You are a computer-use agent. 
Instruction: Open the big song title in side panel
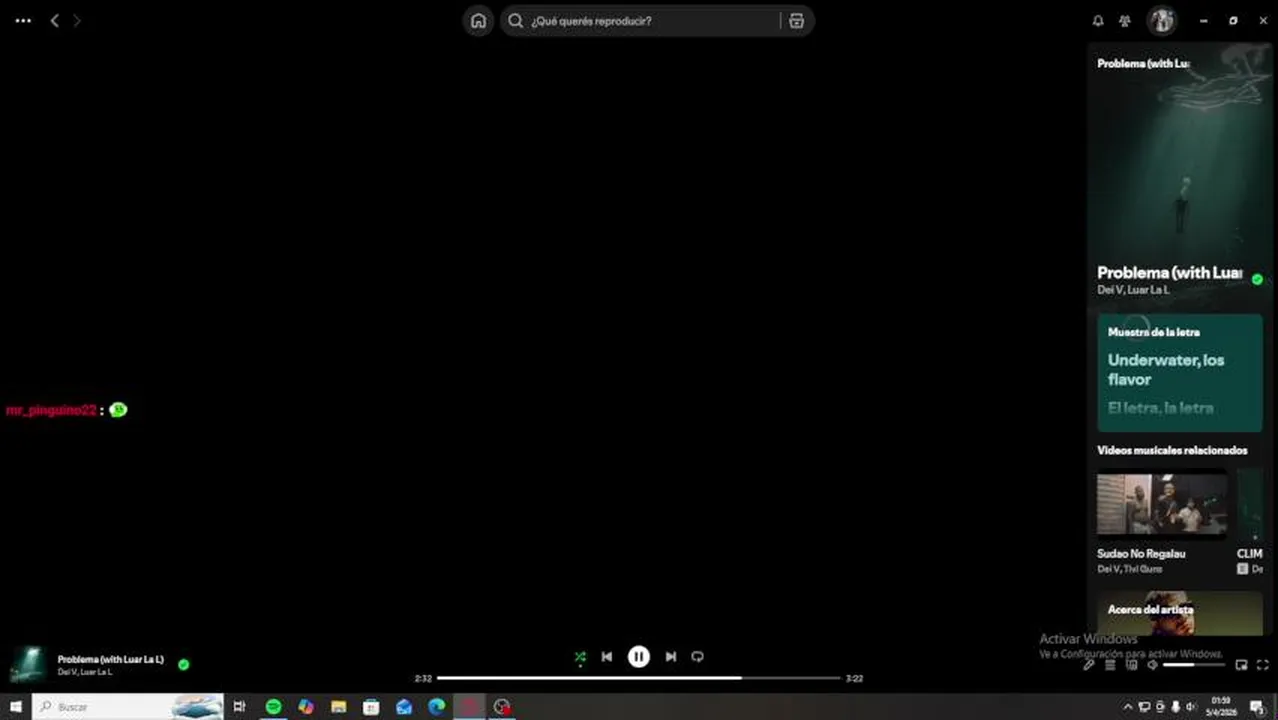coord(1169,272)
